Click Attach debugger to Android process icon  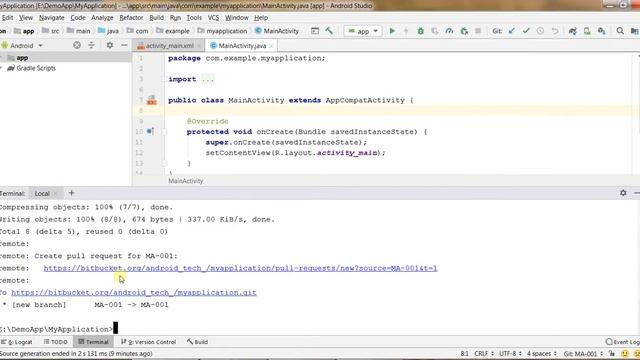[464, 31]
